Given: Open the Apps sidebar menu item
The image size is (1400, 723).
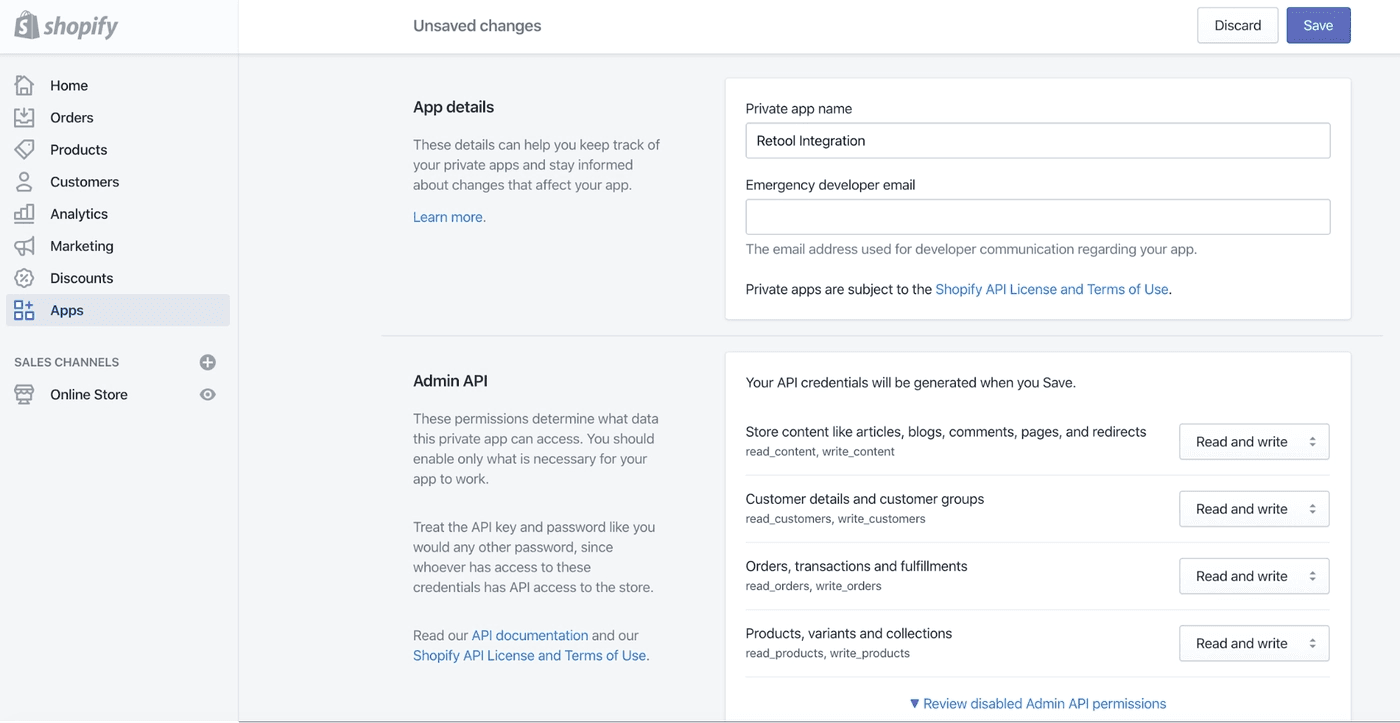Looking at the screenshot, I should point(67,310).
